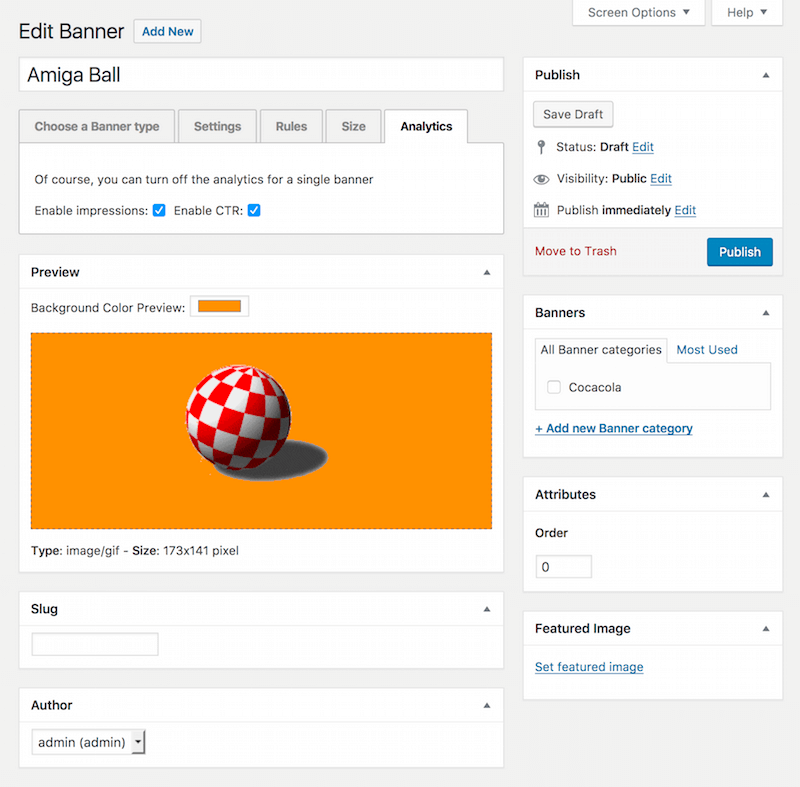800x787 pixels.
Task: Disable the Enable impressions checkbox
Action: point(159,211)
